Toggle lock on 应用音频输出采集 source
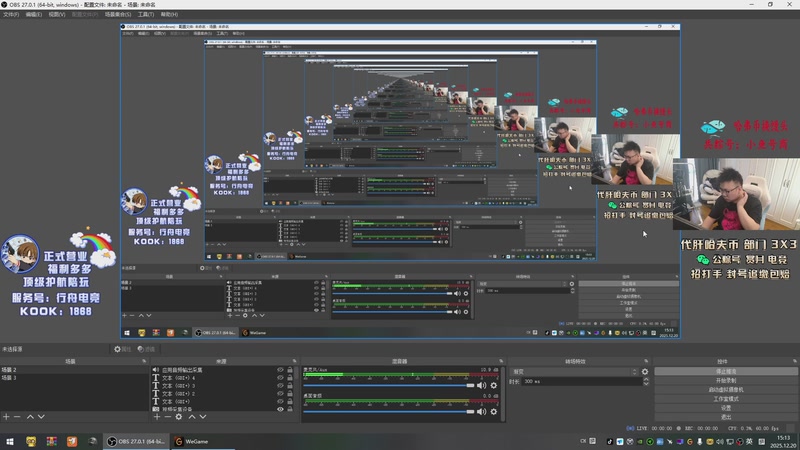The image size is (800, 450). point(290,370)
